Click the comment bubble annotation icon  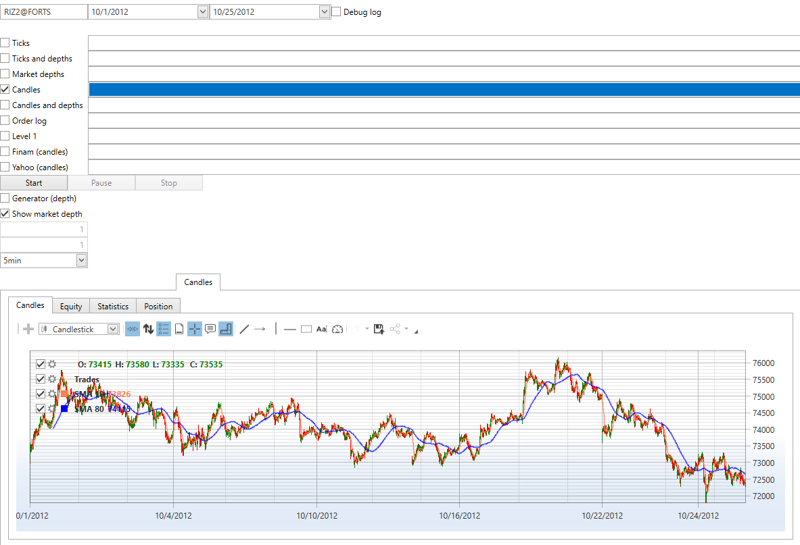[210, 329]
